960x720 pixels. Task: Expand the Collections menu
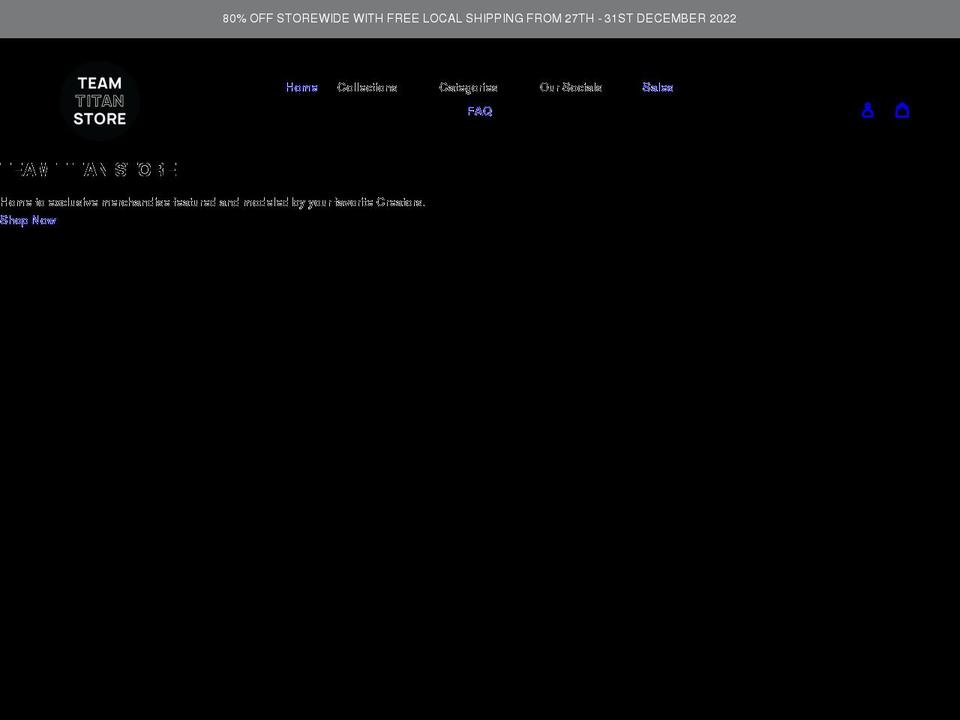367,88
